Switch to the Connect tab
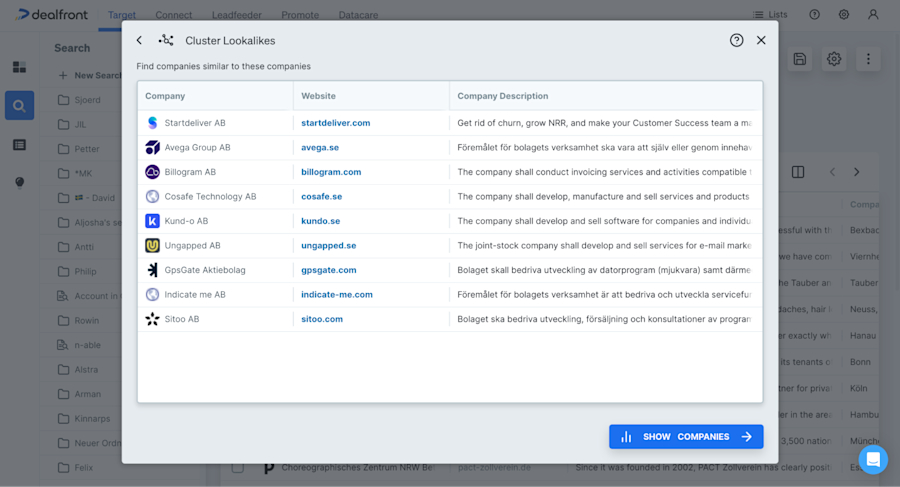Image resolution: width=900 pixels, height=487 pixels. (173, 16)
